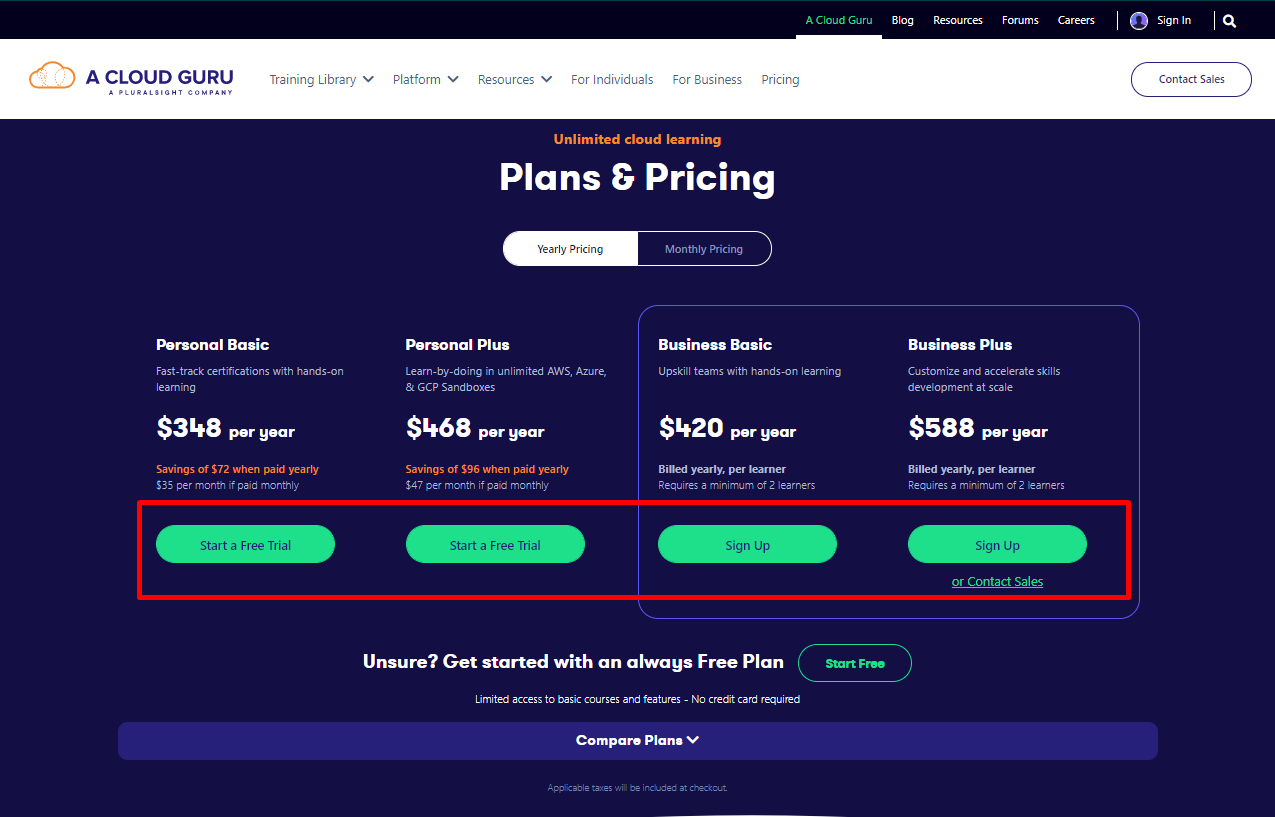Viewport: 1275px width, 817px height.
Task: Click the Start Free button
Action: point(855,663)
